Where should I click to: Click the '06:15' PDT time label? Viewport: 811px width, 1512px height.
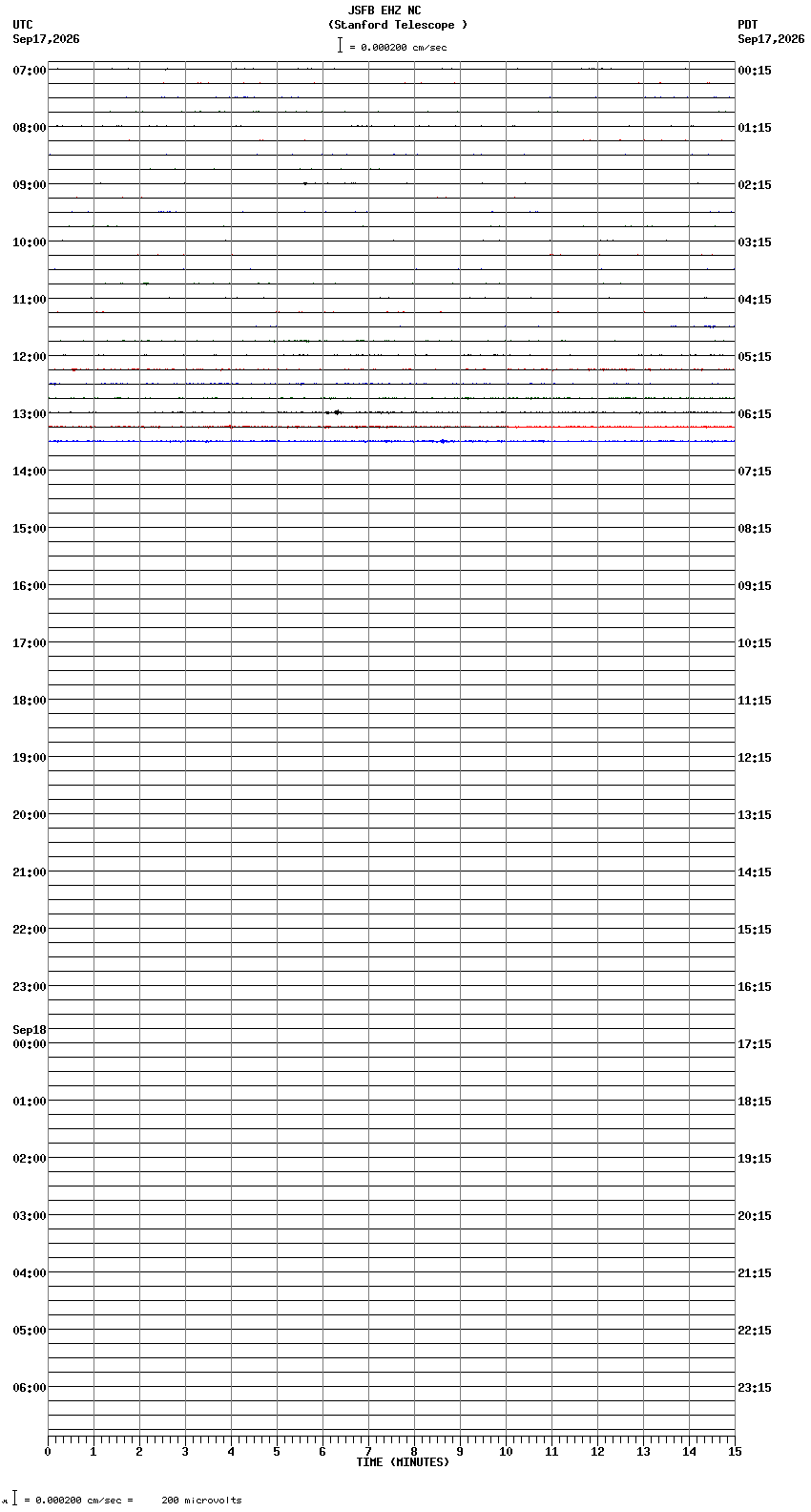(x=755, y=414)
